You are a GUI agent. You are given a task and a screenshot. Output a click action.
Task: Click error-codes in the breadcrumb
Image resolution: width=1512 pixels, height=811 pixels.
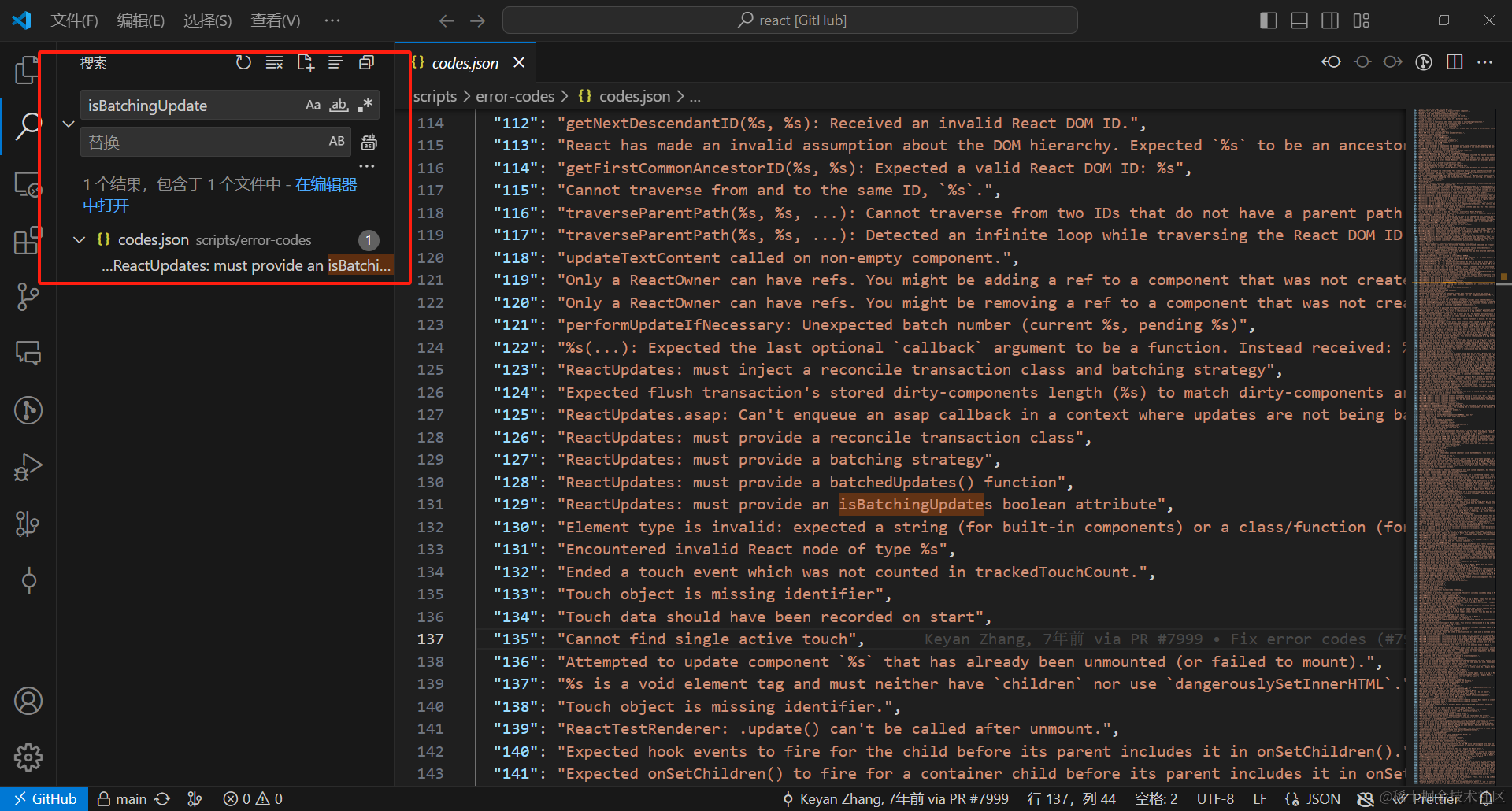click(515, 96)
